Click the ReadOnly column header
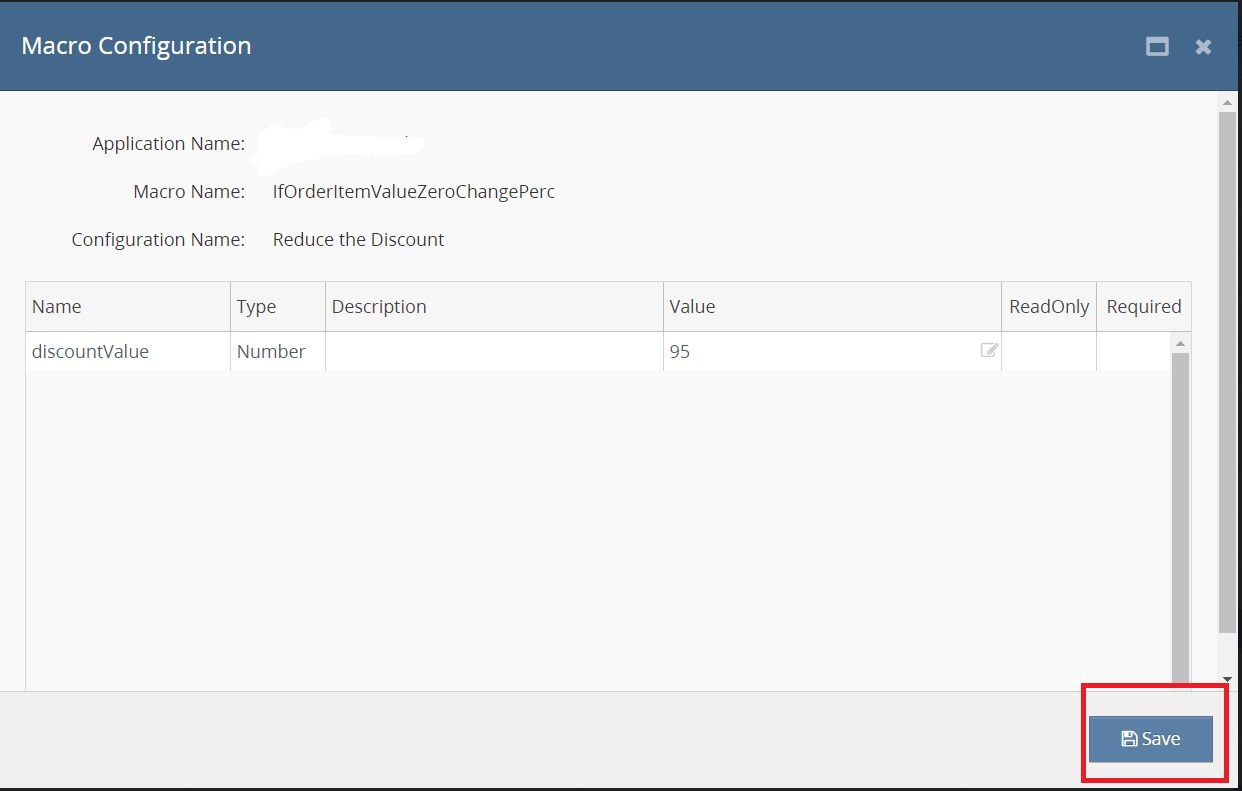Screen dimensions: 1242x791 (1049, 307)
